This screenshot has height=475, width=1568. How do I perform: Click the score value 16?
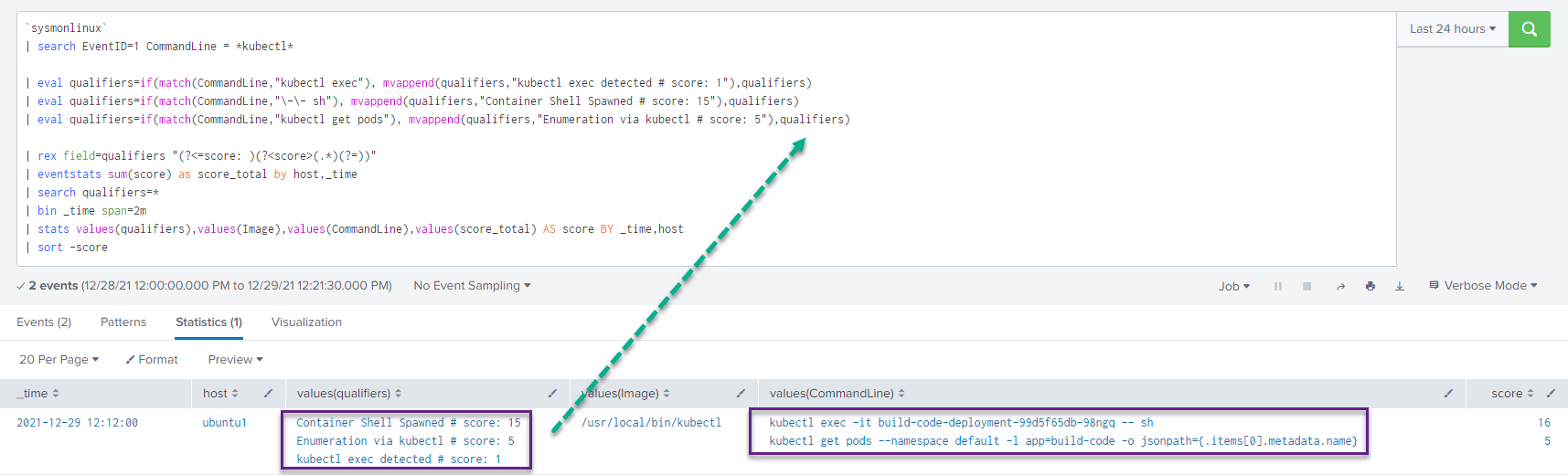(1544, 423)
